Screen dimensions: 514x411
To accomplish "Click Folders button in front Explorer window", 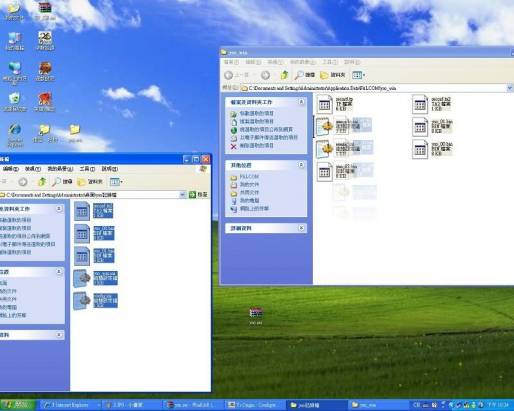I will click(90, 182).
